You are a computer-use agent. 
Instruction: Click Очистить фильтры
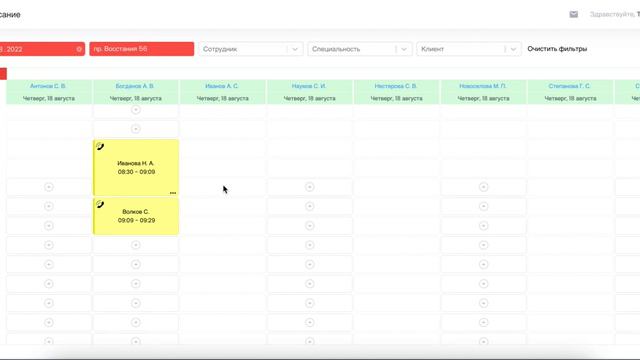click(x=557, y=49)
